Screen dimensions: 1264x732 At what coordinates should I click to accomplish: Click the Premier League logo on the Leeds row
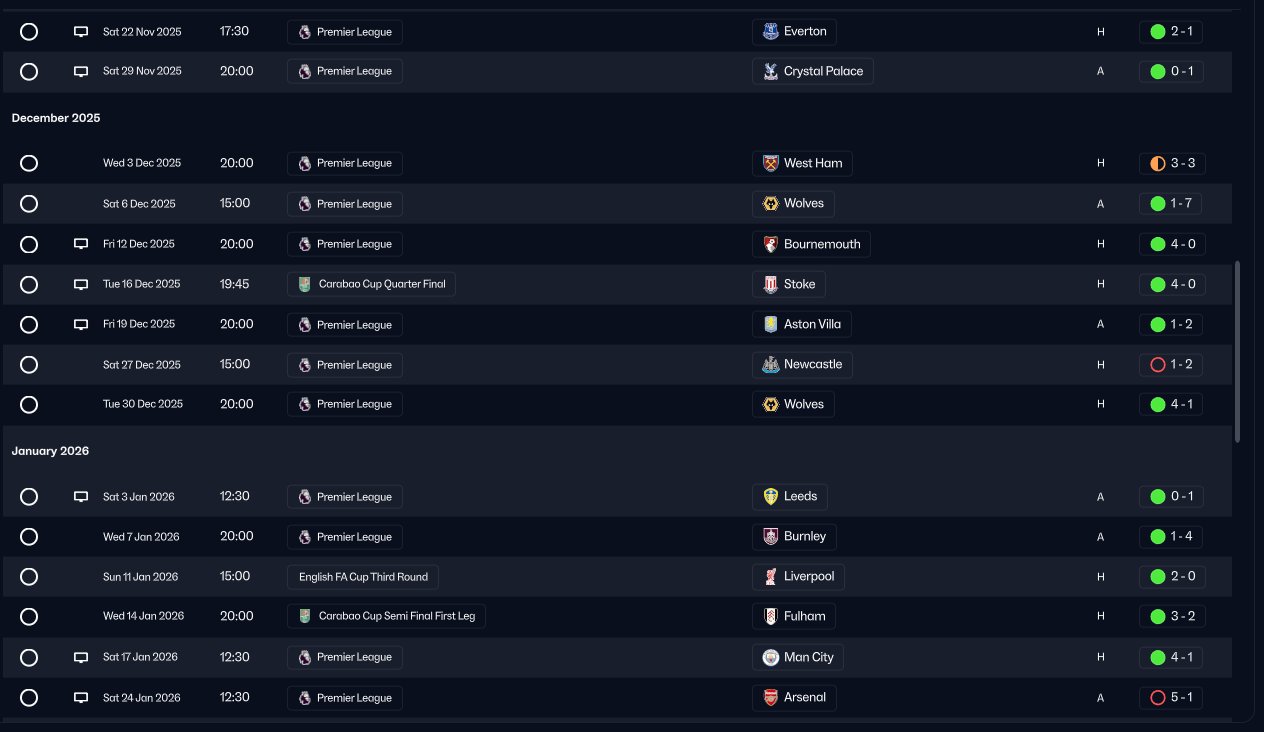coord(305,497)
